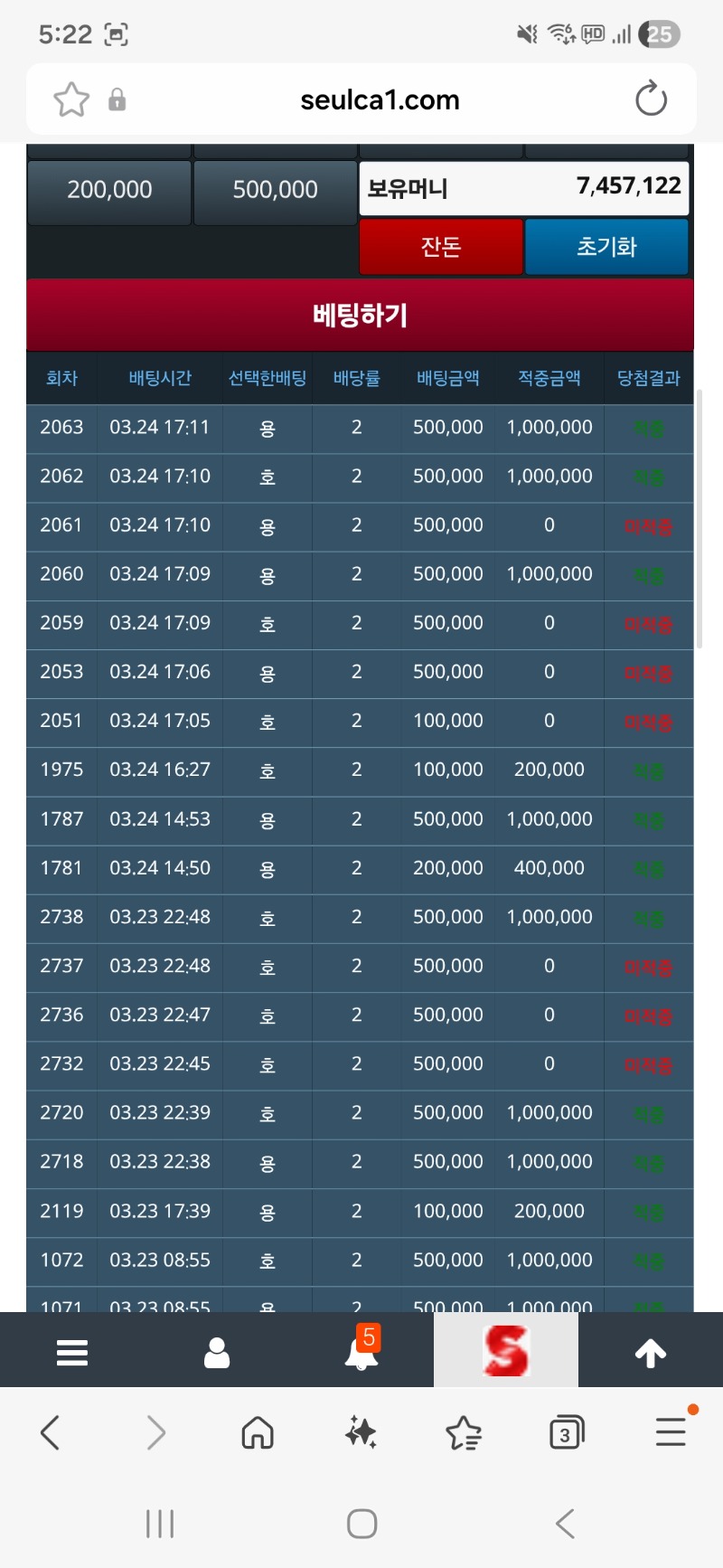723x1568 pixels.
Task: Go back with browser back arrow
Action: pos(51,1432)
